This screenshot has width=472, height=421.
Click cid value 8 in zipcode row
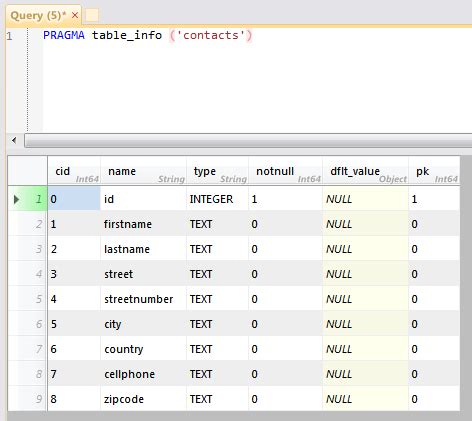(74, 399)
